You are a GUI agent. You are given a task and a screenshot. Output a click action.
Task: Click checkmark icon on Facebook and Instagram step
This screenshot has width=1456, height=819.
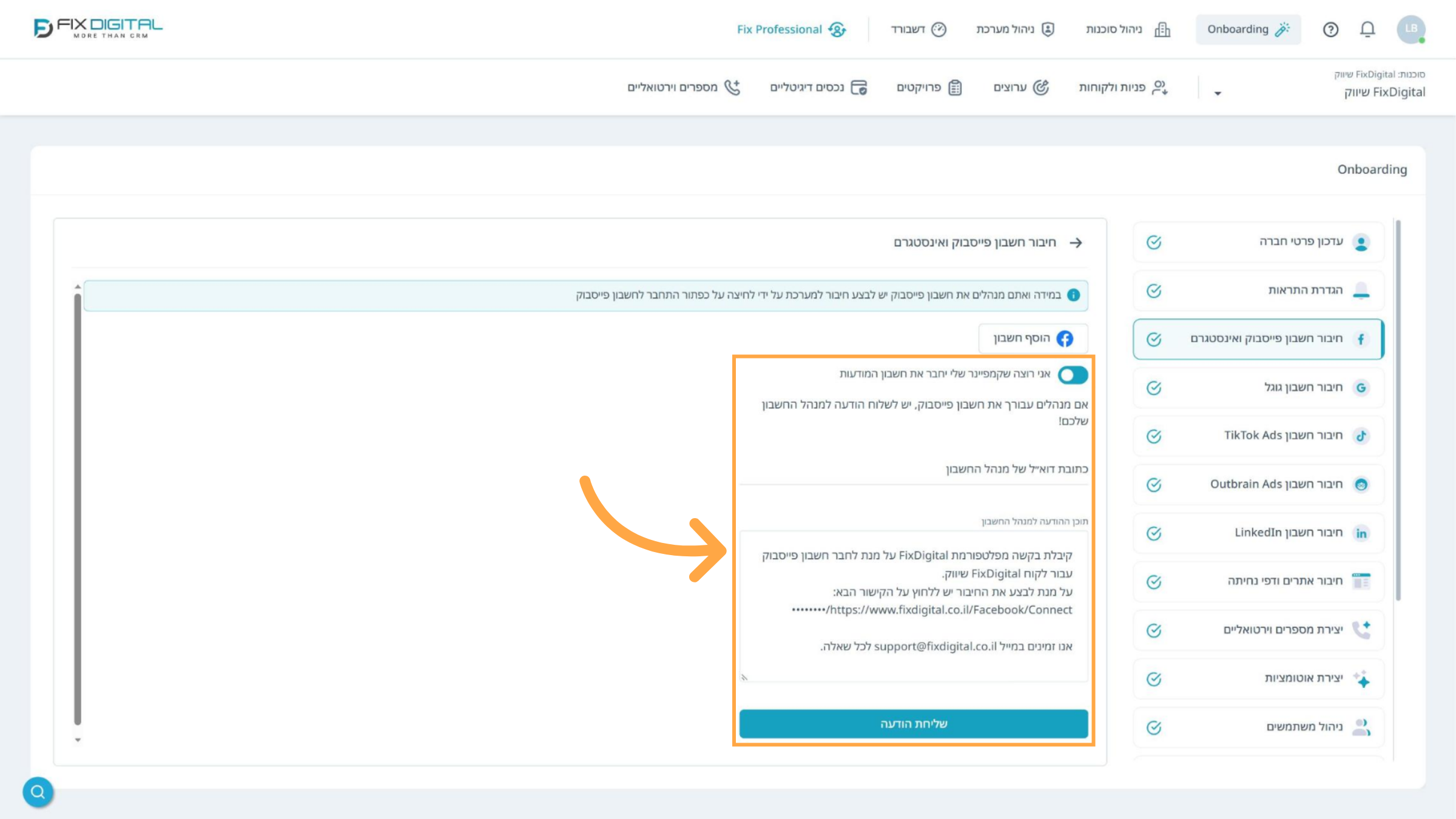[x=1154, y=339]
